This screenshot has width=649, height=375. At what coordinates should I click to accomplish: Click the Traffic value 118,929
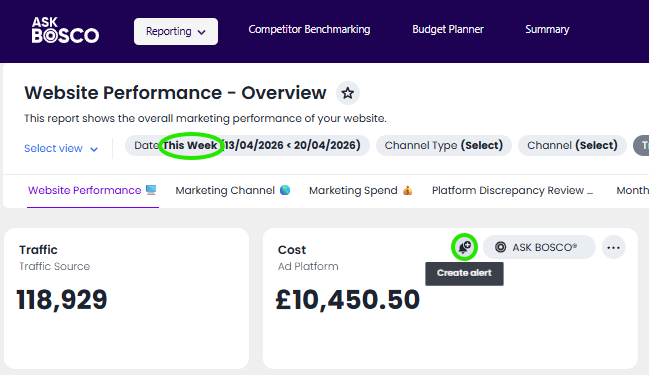(x=62, y=300)
